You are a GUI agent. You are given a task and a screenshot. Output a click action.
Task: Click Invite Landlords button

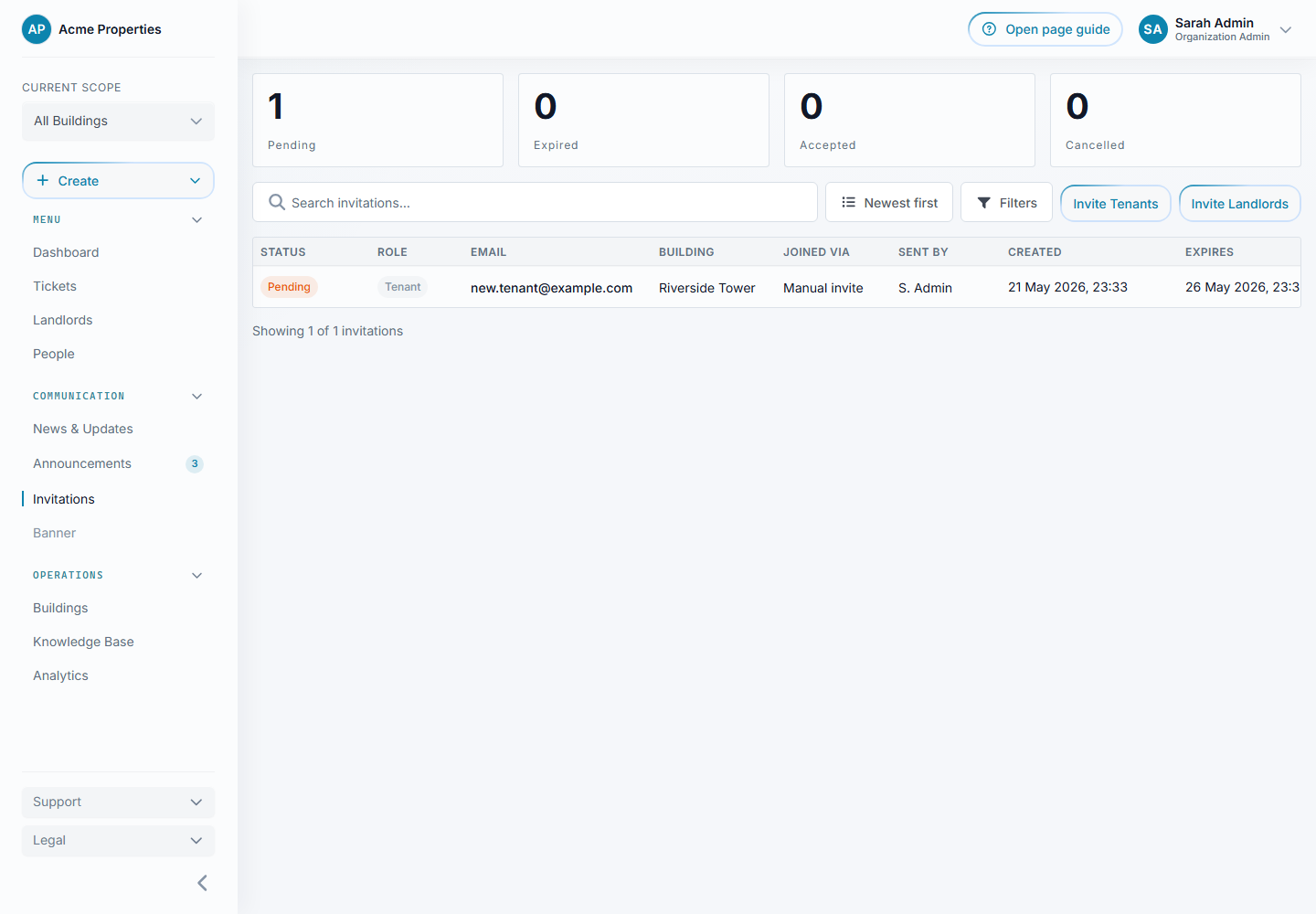(x=1240, y=203)
